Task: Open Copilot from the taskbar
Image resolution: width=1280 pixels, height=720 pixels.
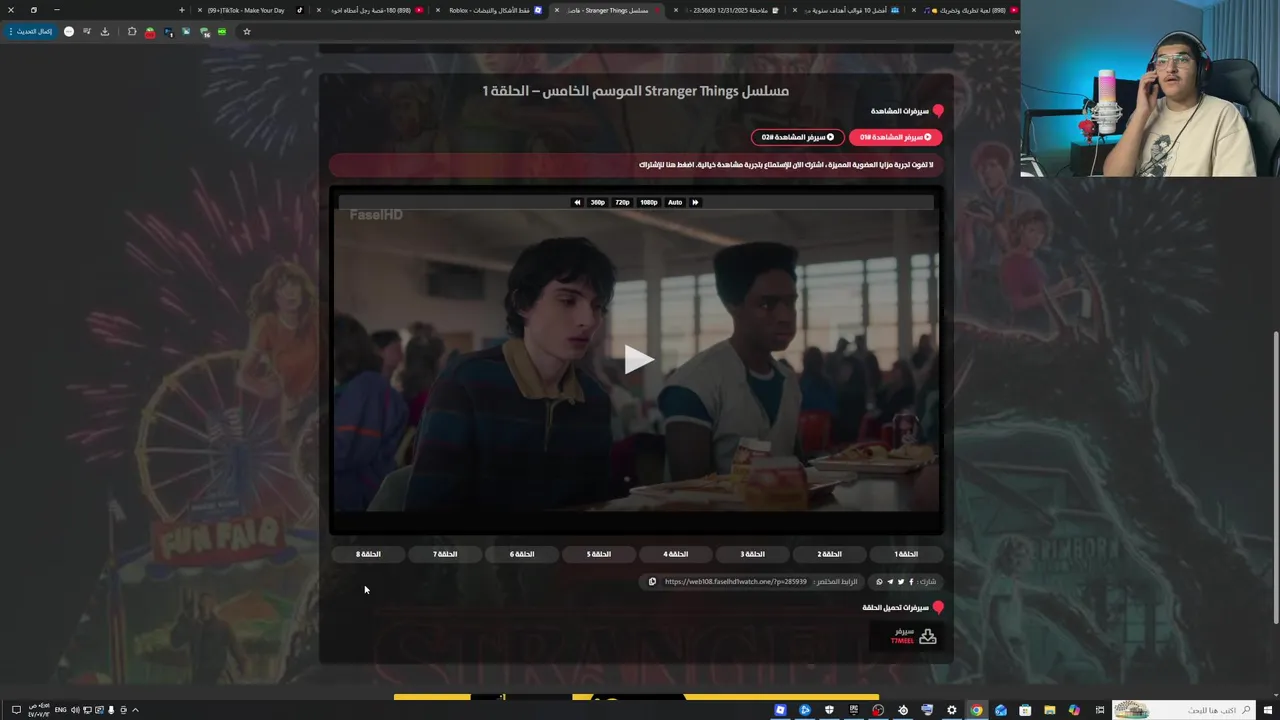Action: click(x=1074, y=710)
